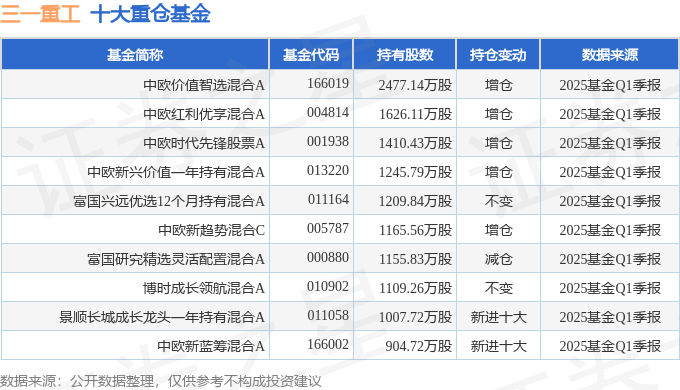
Task: Click fund 富国研究精选灵活配置混合A
Action: click(176, 259)
